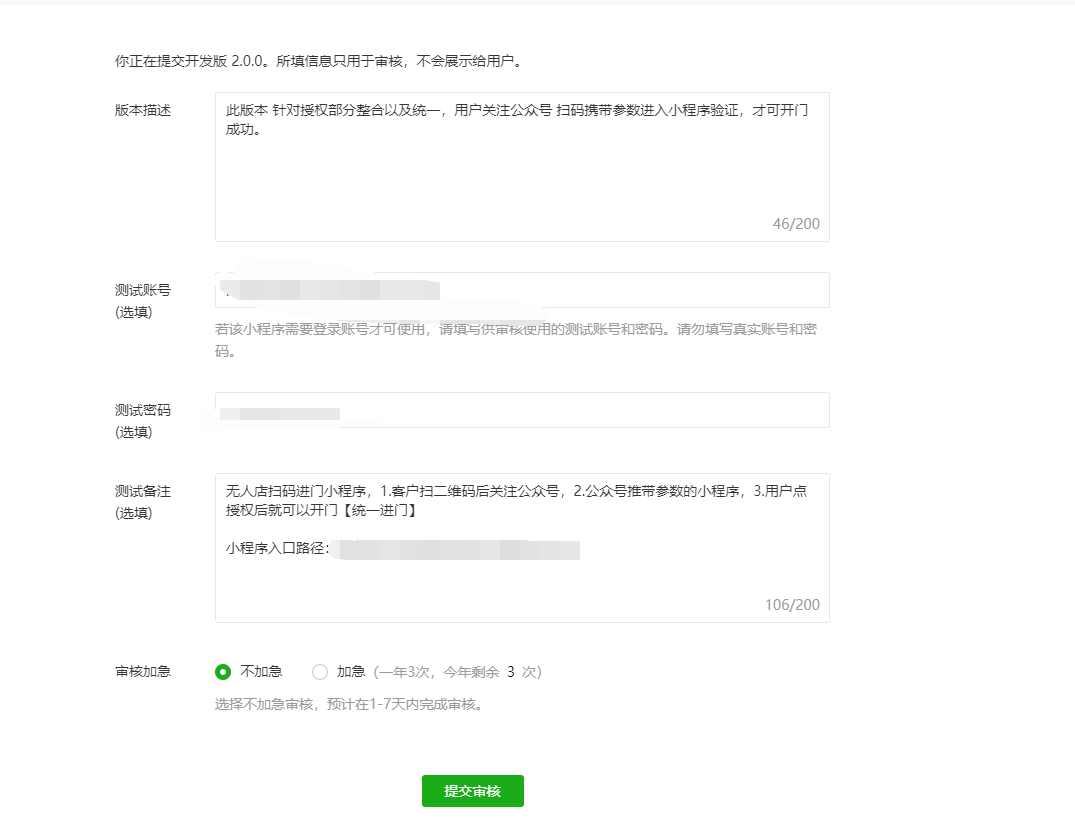Viewport: 1075px width, 818px height.
Task: Click the 测试备注 text area
Action: tap(522, 548)
